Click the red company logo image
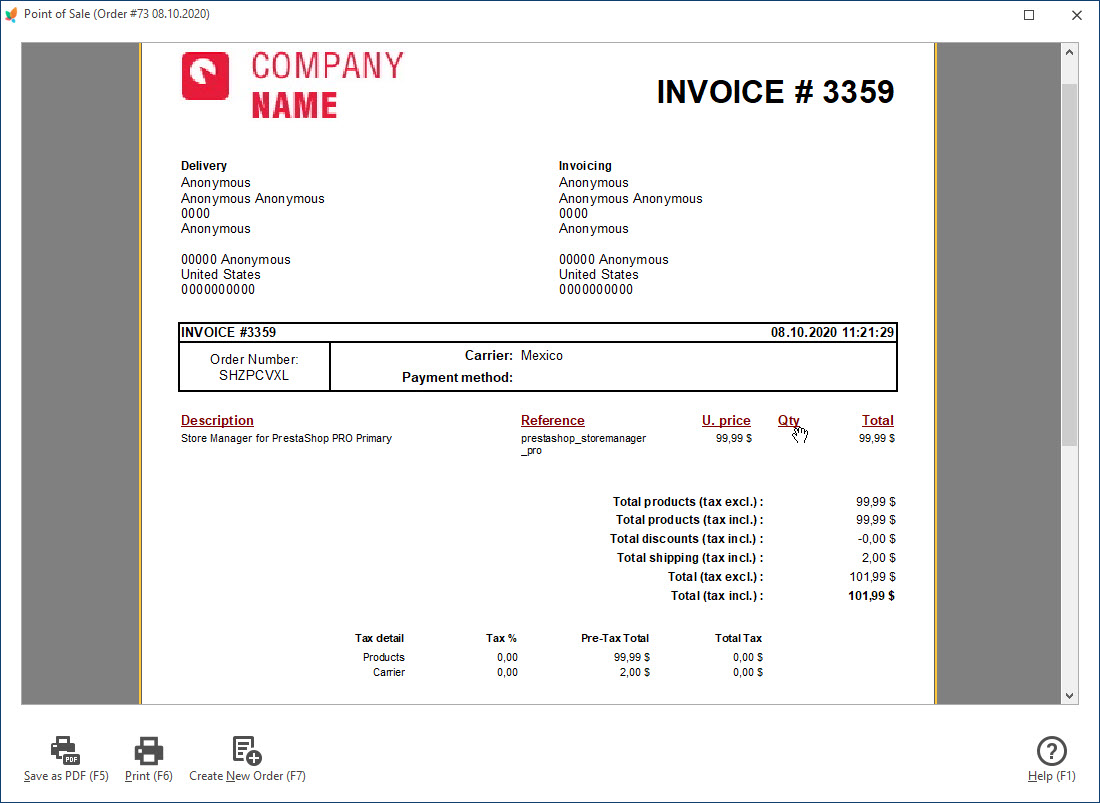 point(206,76)
